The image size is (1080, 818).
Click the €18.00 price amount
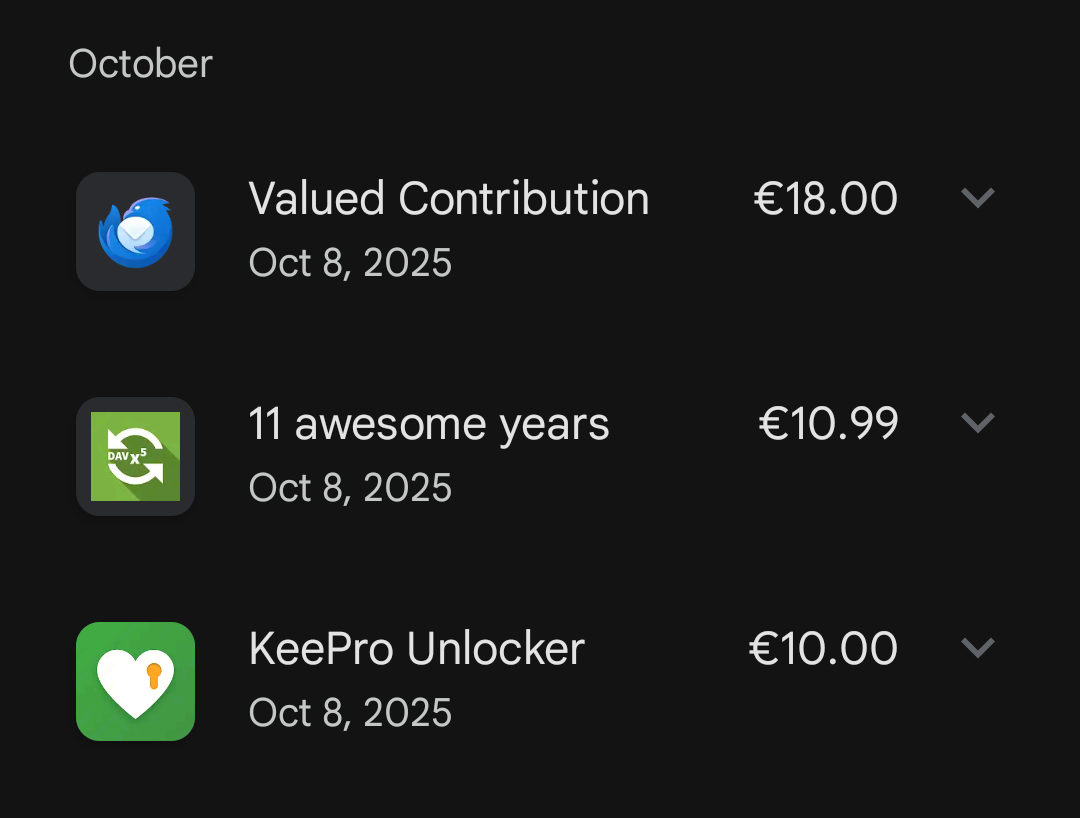coord(825,199)
